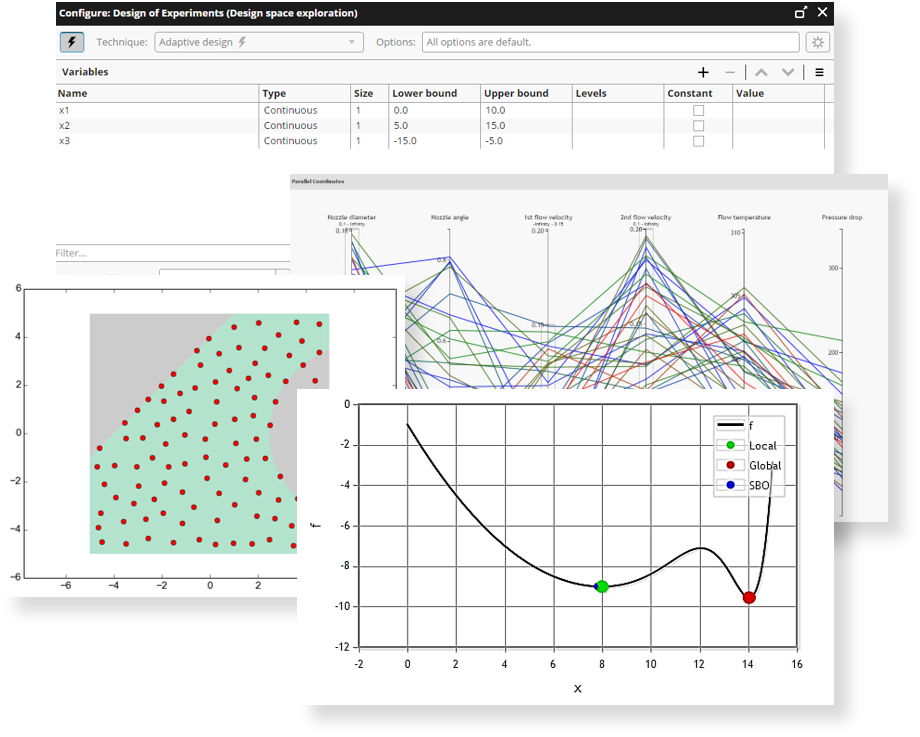Viewport: 920px width, 737px height.
Task: Move variable down with the down chevron
Action: (788, 72)
